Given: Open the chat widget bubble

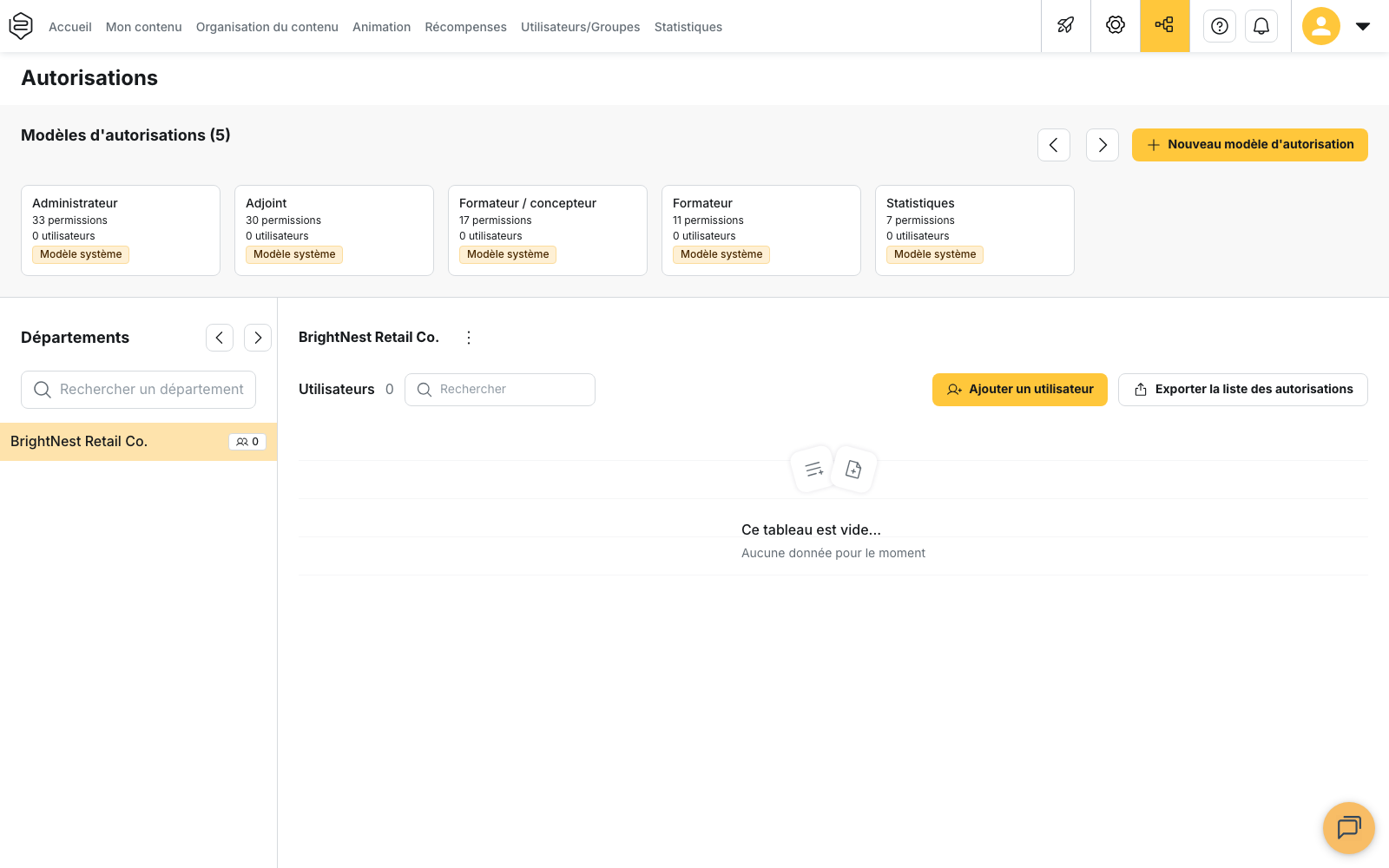Looking at the screenshot, I should coord(1349,828).
